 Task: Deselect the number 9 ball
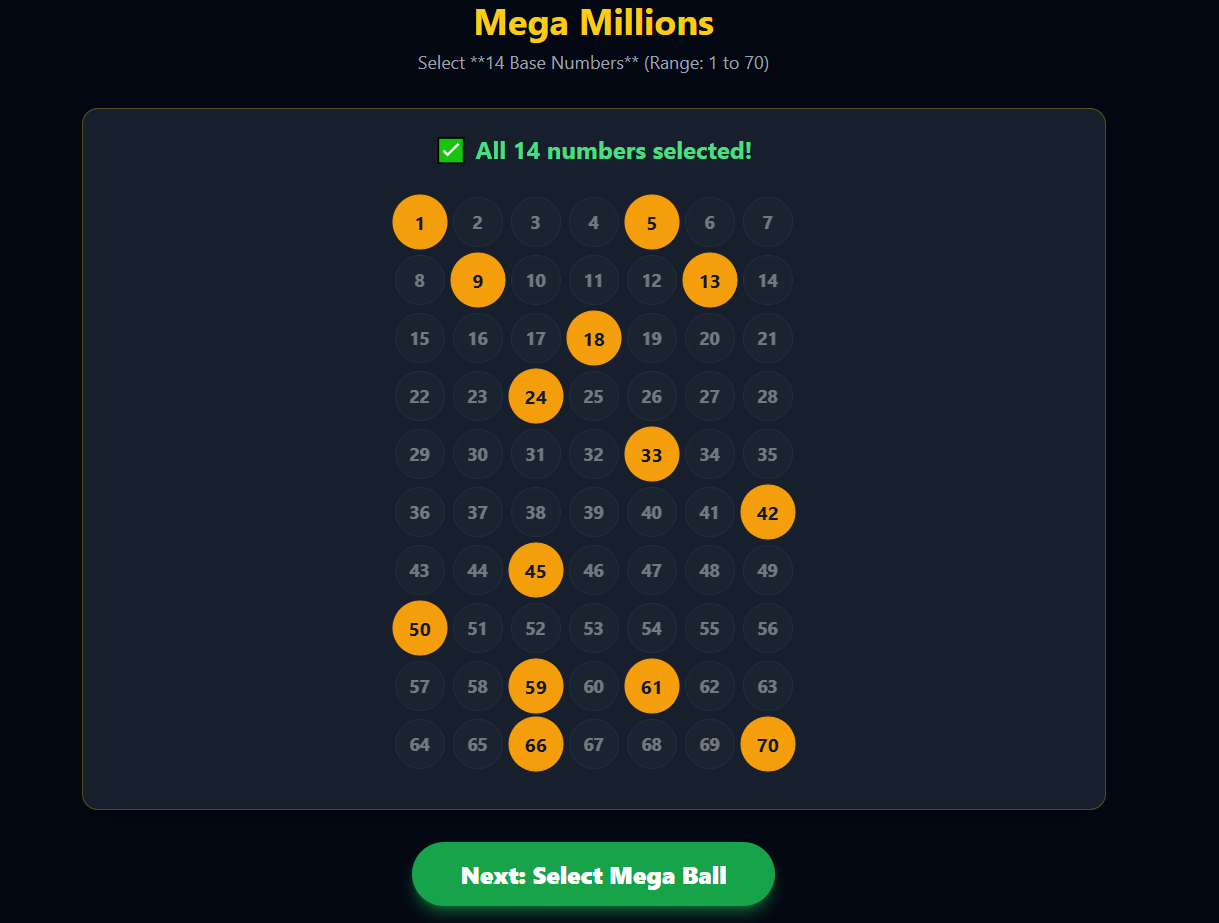coord(477,280)
